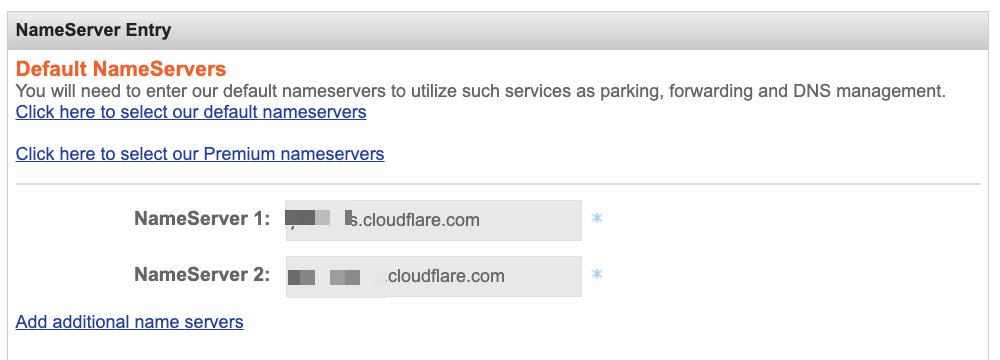Click the NameServer Entry header bar
1000x360 pixels.
pos(497,30)
